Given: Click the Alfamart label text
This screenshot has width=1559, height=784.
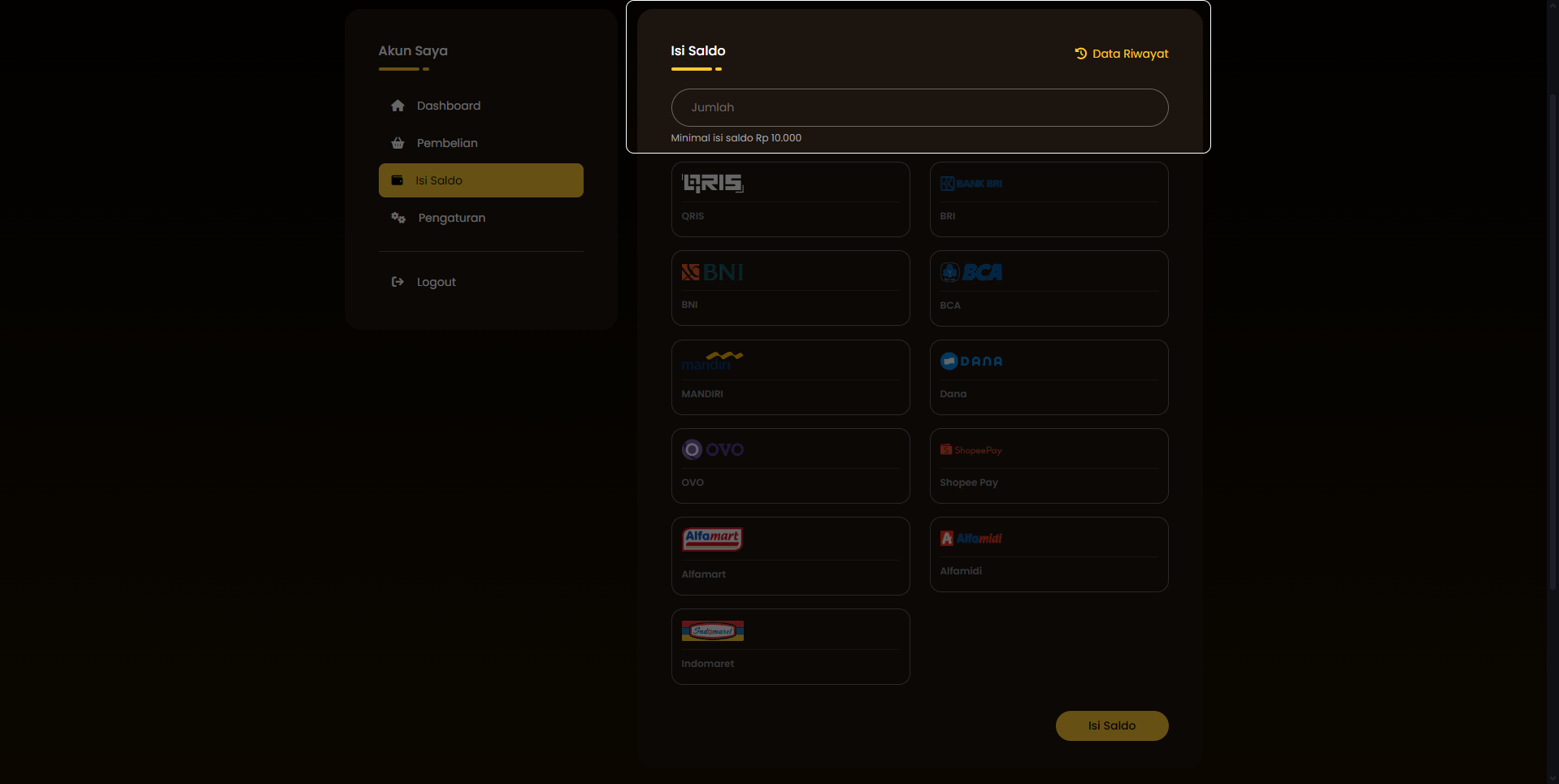Looking at the screenshot, I should (x=704, y=574).
